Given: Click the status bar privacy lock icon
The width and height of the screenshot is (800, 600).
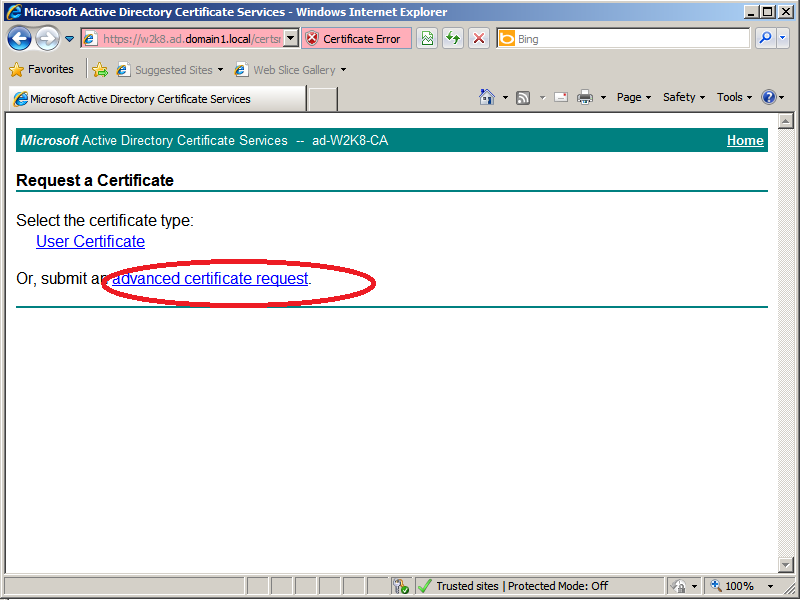Looking at the screenshot, I should click(680, 586).
